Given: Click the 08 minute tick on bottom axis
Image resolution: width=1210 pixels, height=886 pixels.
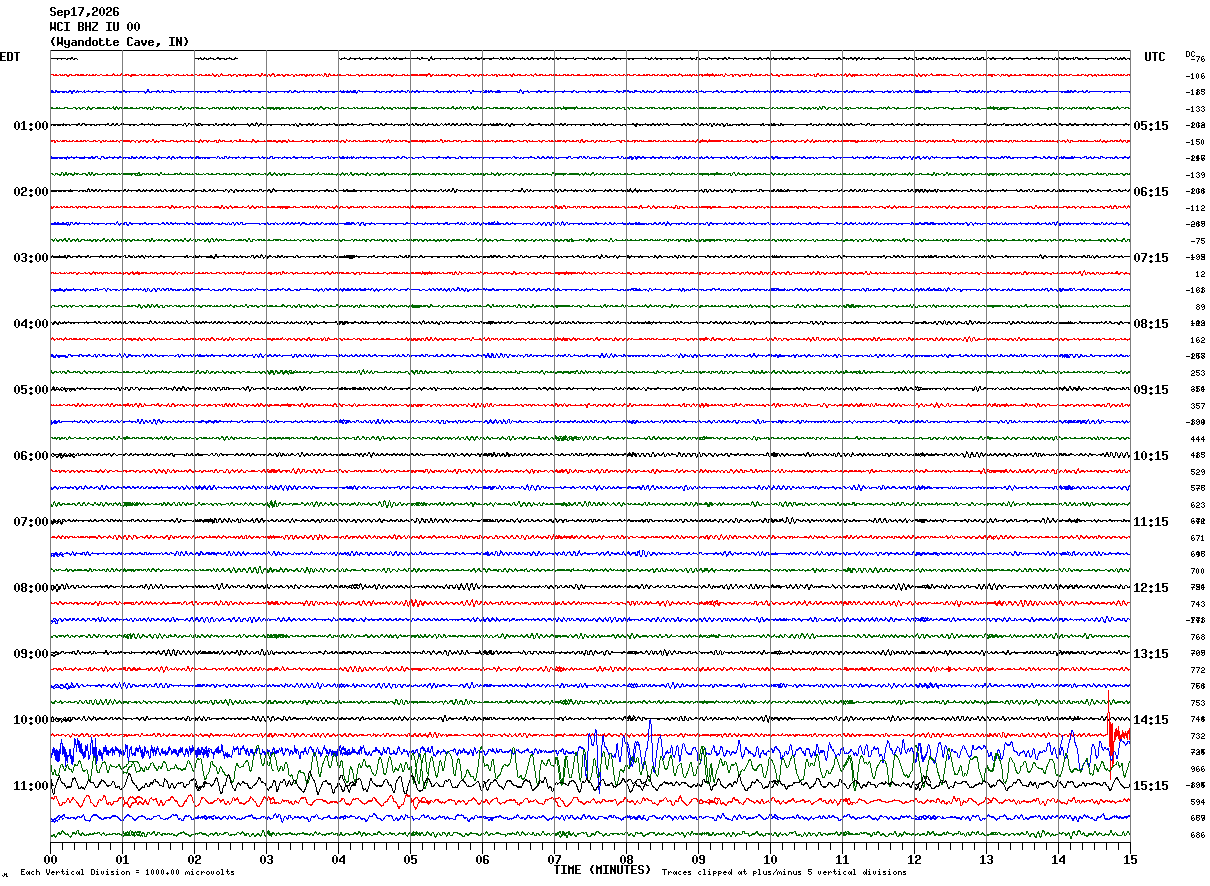Looking at the screenshot, I should (626, 859).
